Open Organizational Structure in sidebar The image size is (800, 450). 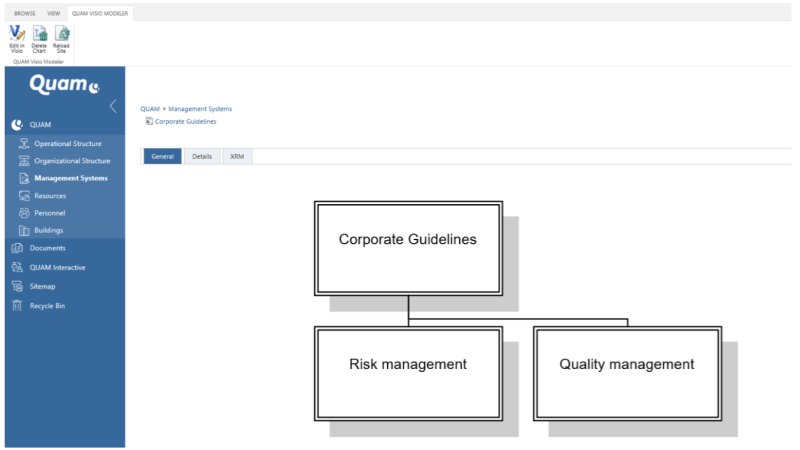pos(72,161)
